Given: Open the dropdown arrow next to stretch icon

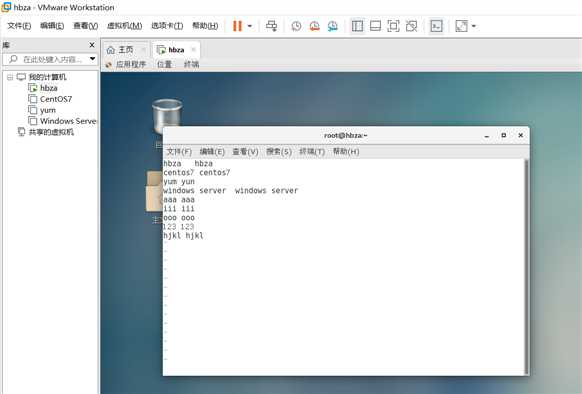Looking at the screenshot, I should pos(474,26).
